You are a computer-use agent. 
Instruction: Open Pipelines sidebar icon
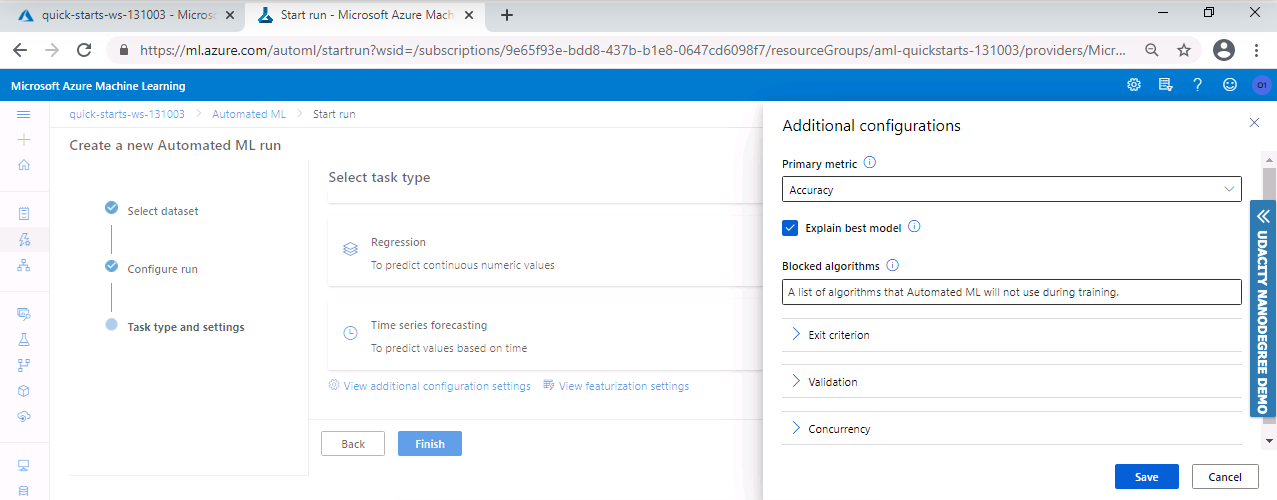pyautogui.click(x=24, y=365)
